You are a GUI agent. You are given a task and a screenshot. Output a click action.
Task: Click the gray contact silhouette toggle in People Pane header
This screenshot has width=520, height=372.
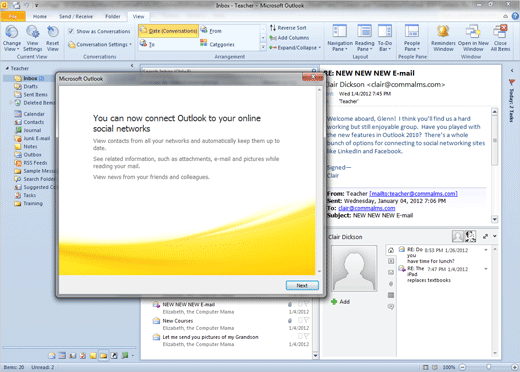coord(458,236)
